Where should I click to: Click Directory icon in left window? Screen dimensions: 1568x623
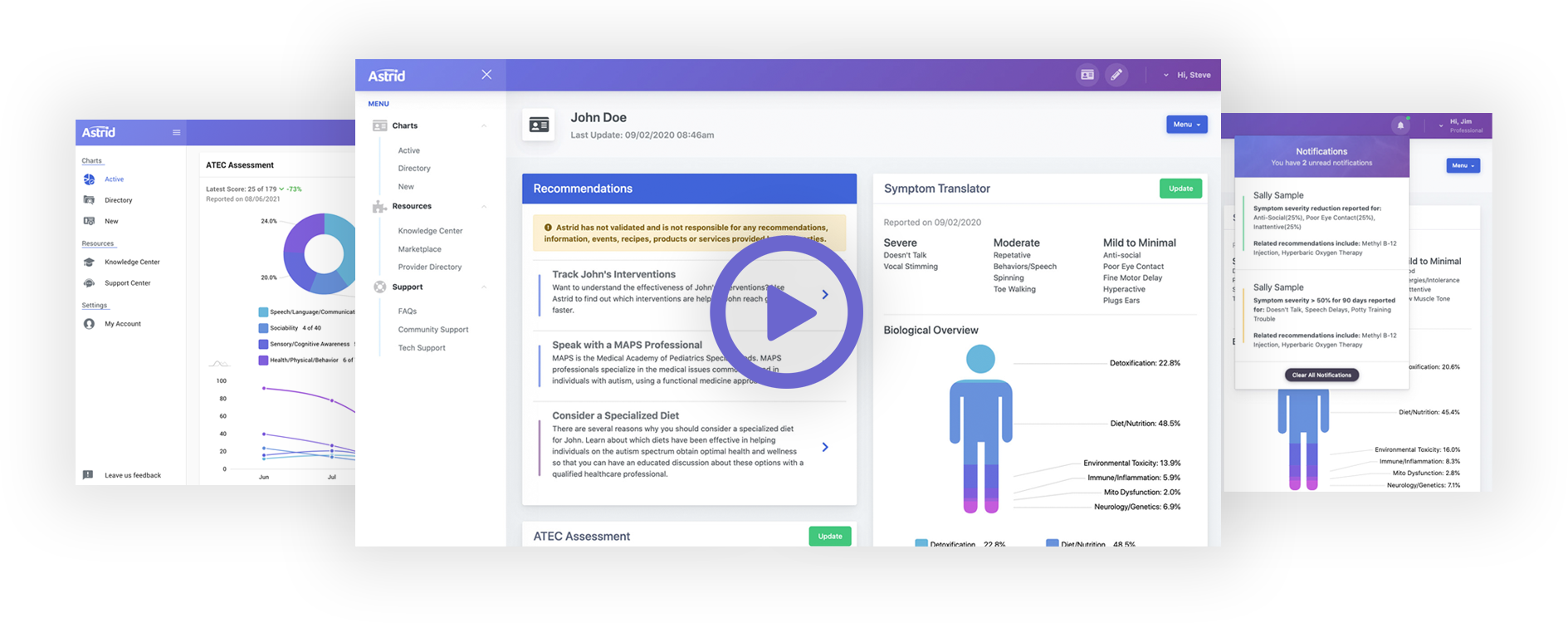[x=89, y=200]
